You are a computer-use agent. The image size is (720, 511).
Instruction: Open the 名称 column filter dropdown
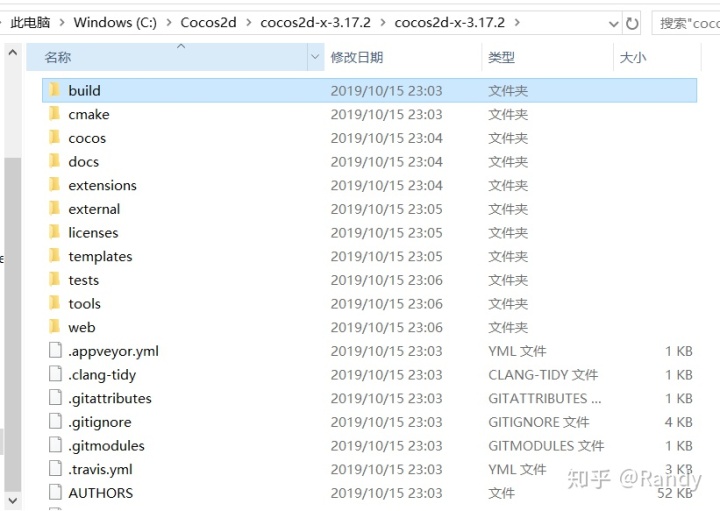click(315, 57)
